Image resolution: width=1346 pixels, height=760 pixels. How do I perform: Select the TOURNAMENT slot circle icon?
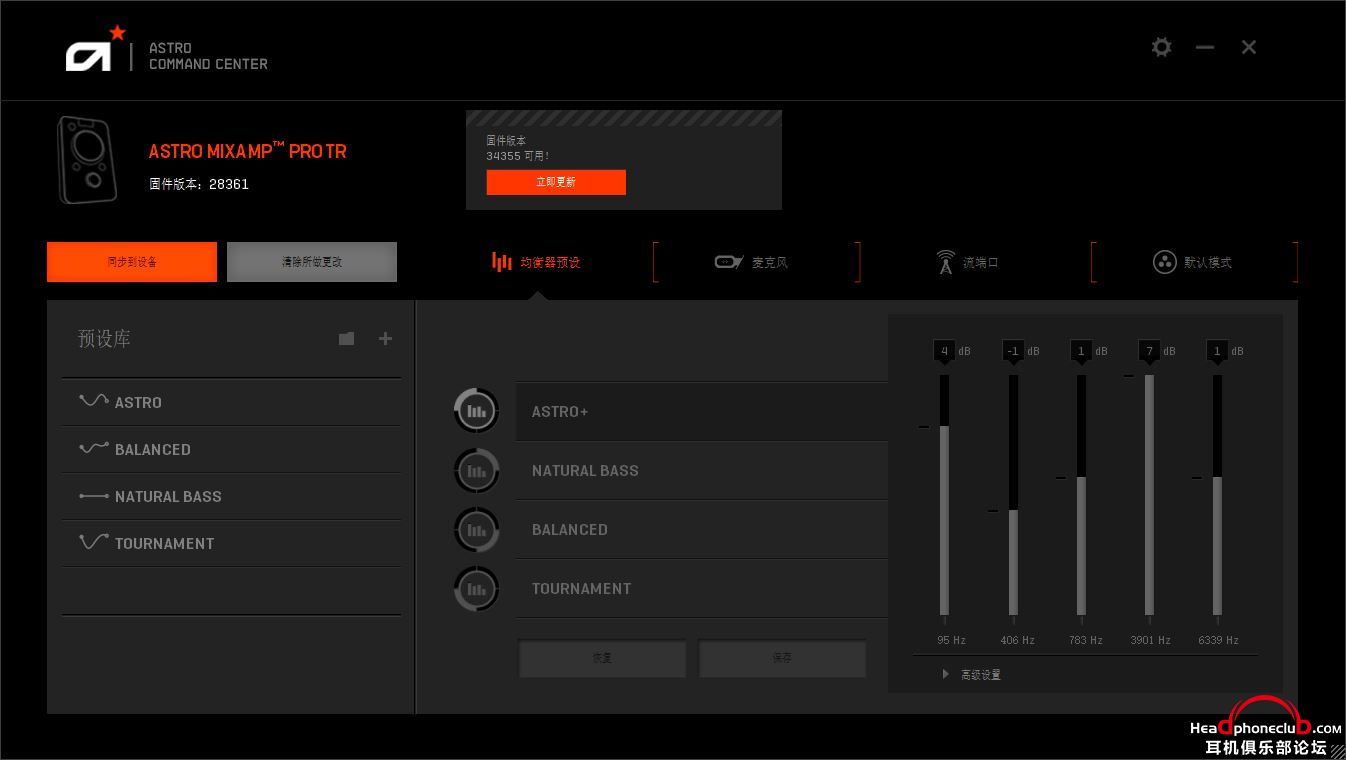pyautogui.click(x=476, y=588)
